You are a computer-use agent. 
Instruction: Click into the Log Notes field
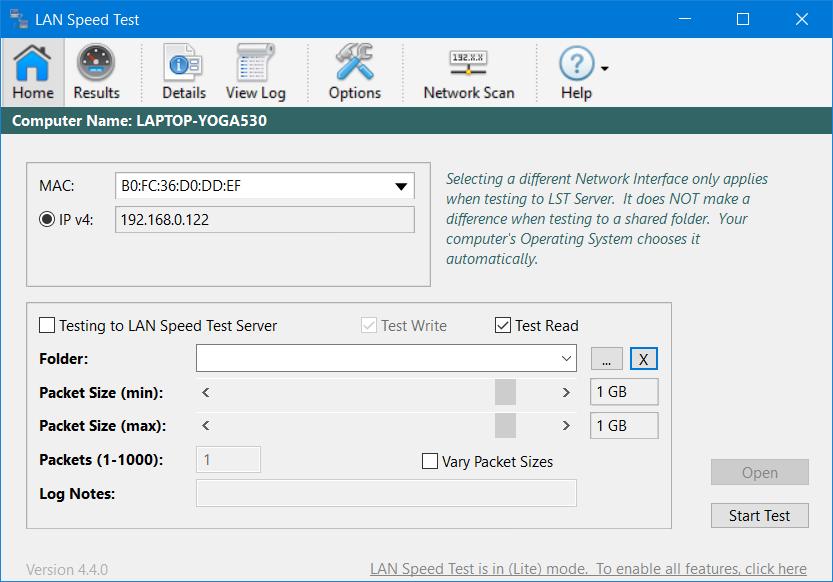point(386,493)
